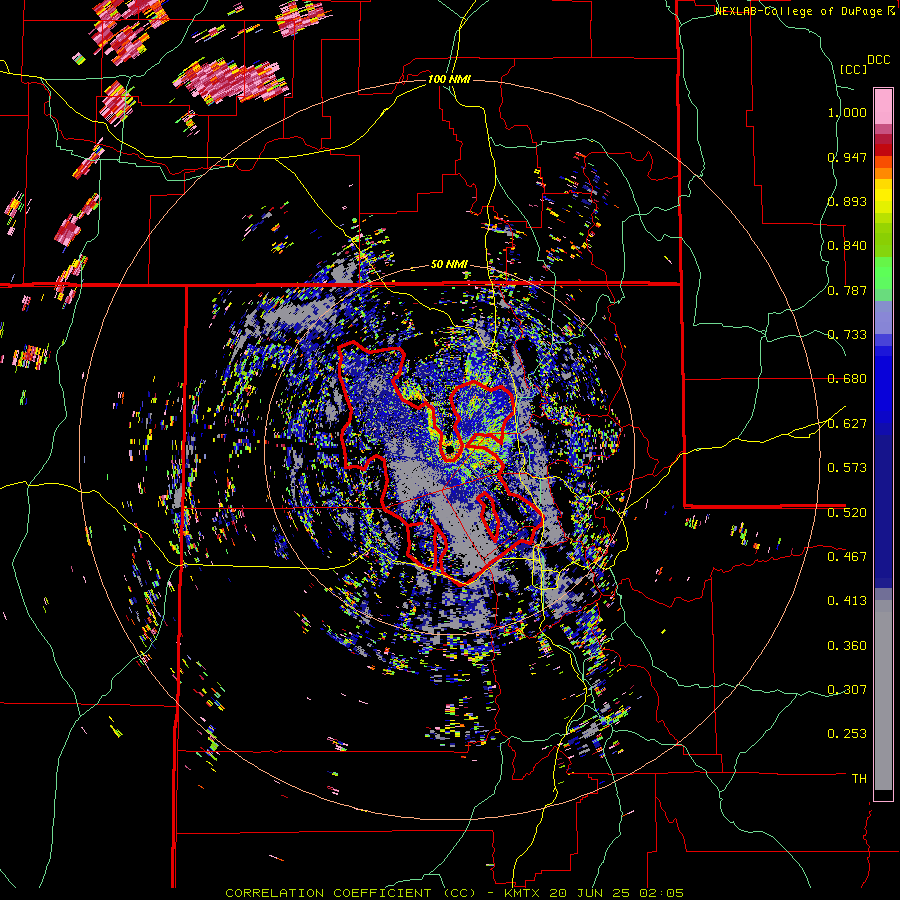Click the 0.520 value on color scale

tap(847, 512)
